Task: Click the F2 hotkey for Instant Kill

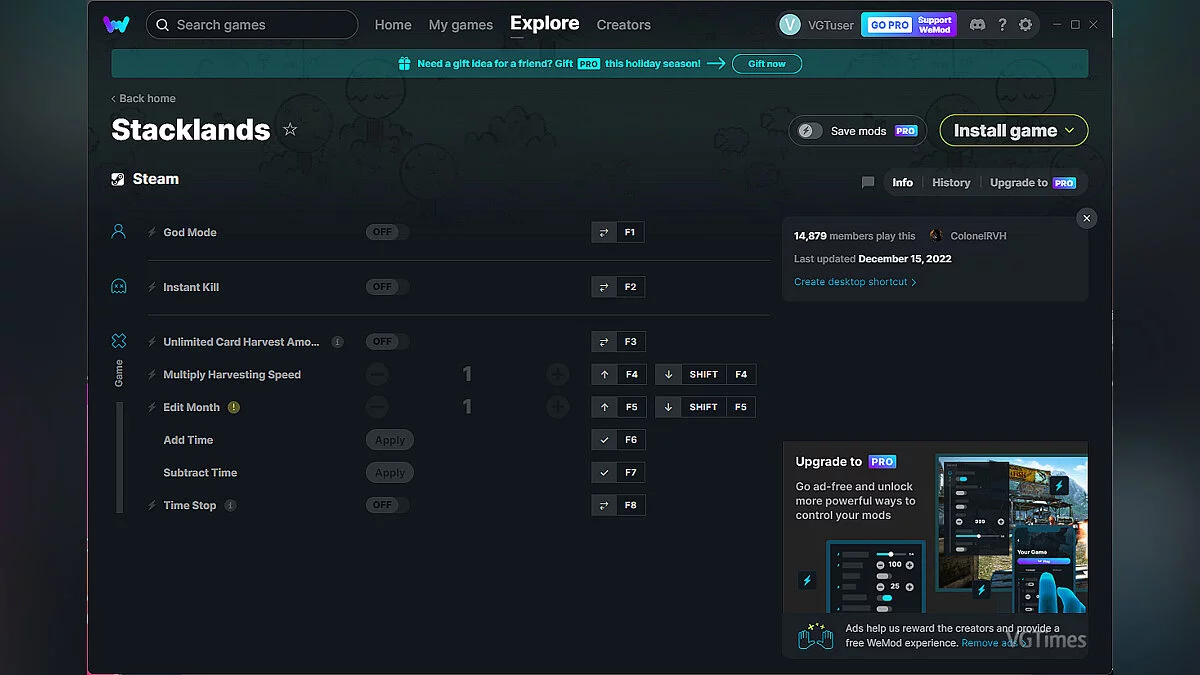Action: point(618,287)
